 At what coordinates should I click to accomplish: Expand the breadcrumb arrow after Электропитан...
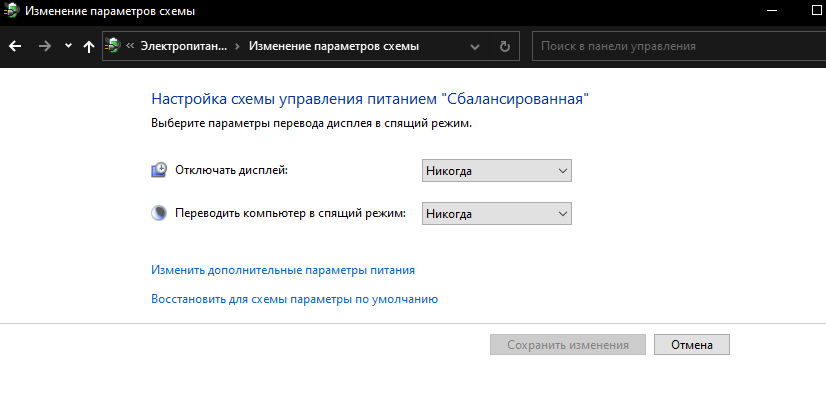(238, 46)
